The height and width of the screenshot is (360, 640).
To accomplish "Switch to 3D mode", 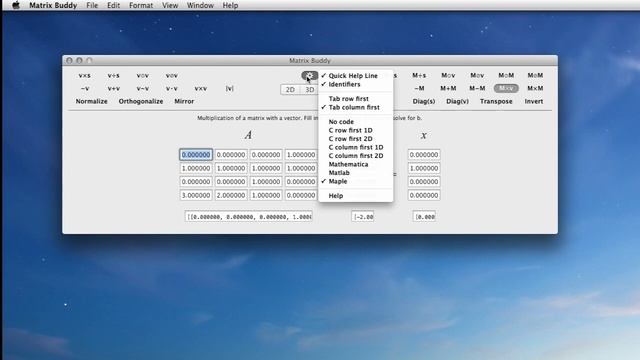I will point(309,90).
